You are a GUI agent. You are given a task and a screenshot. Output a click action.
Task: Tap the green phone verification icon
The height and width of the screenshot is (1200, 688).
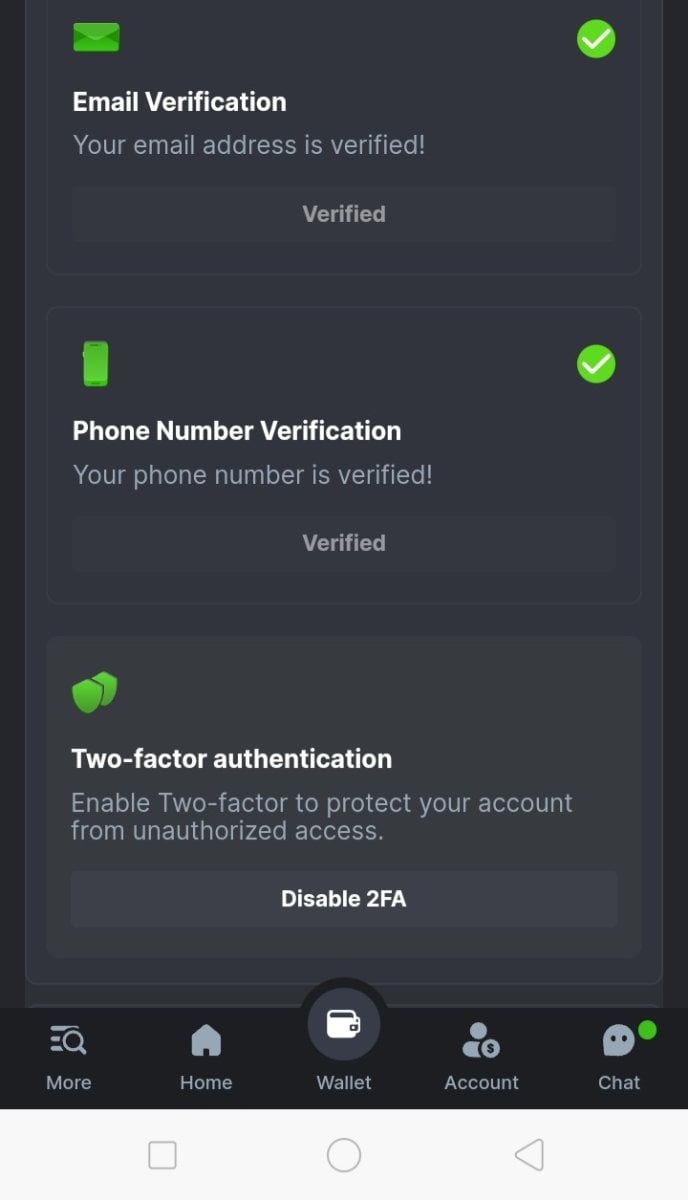pyautogui.click(x=96, y=364)
